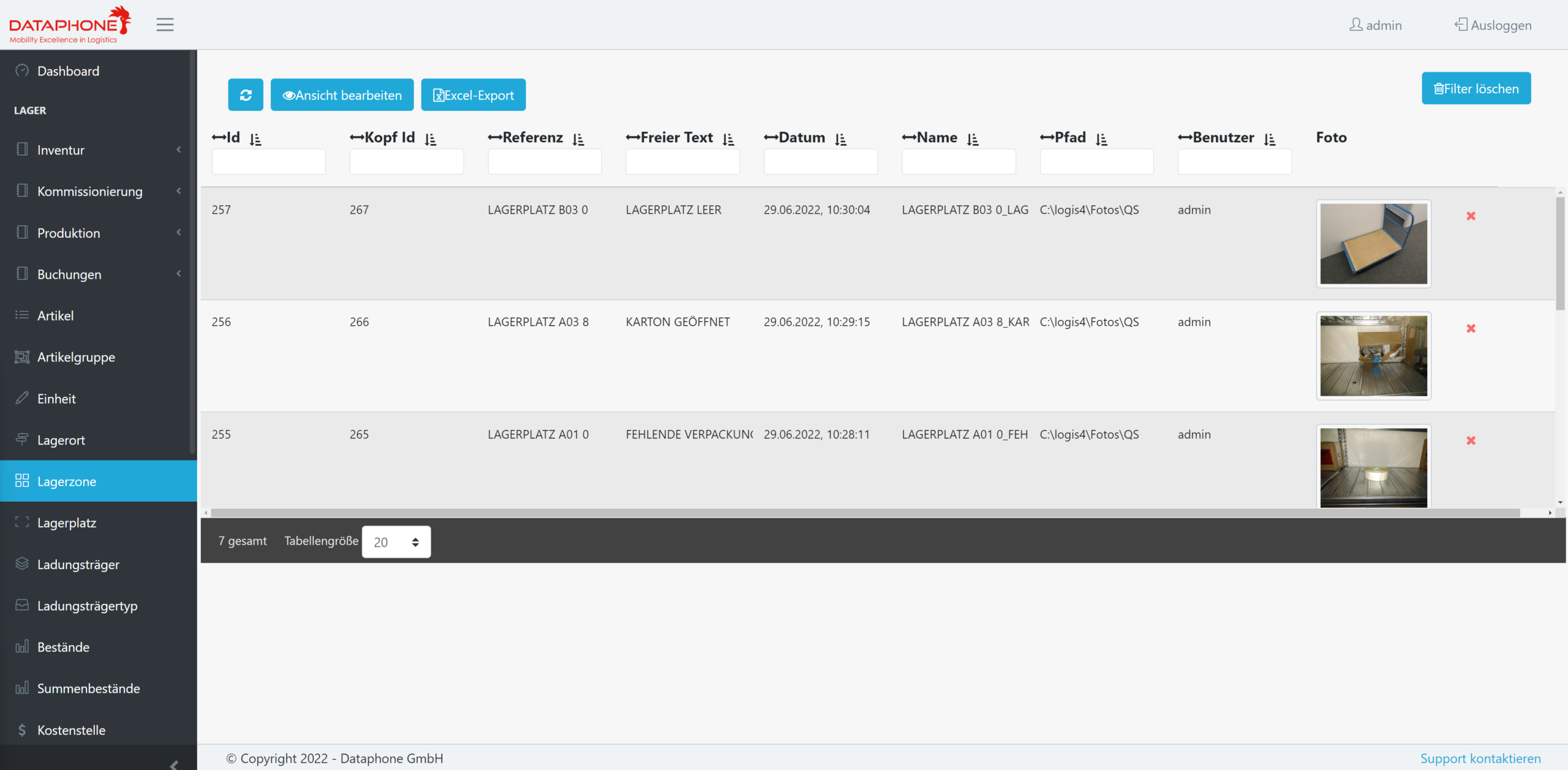Click the Excel-Export button
1568x770 pixels.
473,95
